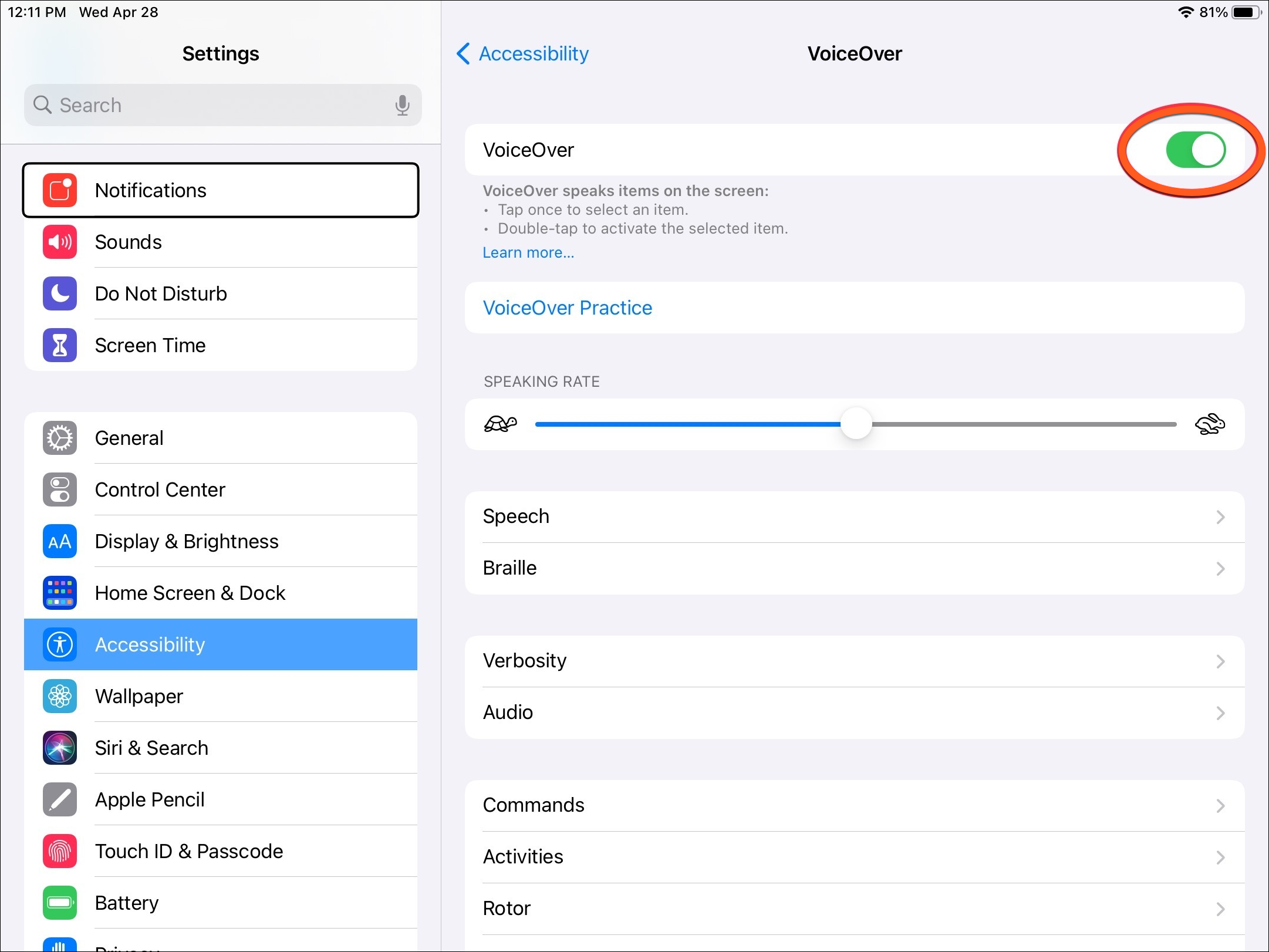The width and height of the screenshot is (1269, 952).
Task: Tap the red Notifications icon
Action: (x=60, y=190)
